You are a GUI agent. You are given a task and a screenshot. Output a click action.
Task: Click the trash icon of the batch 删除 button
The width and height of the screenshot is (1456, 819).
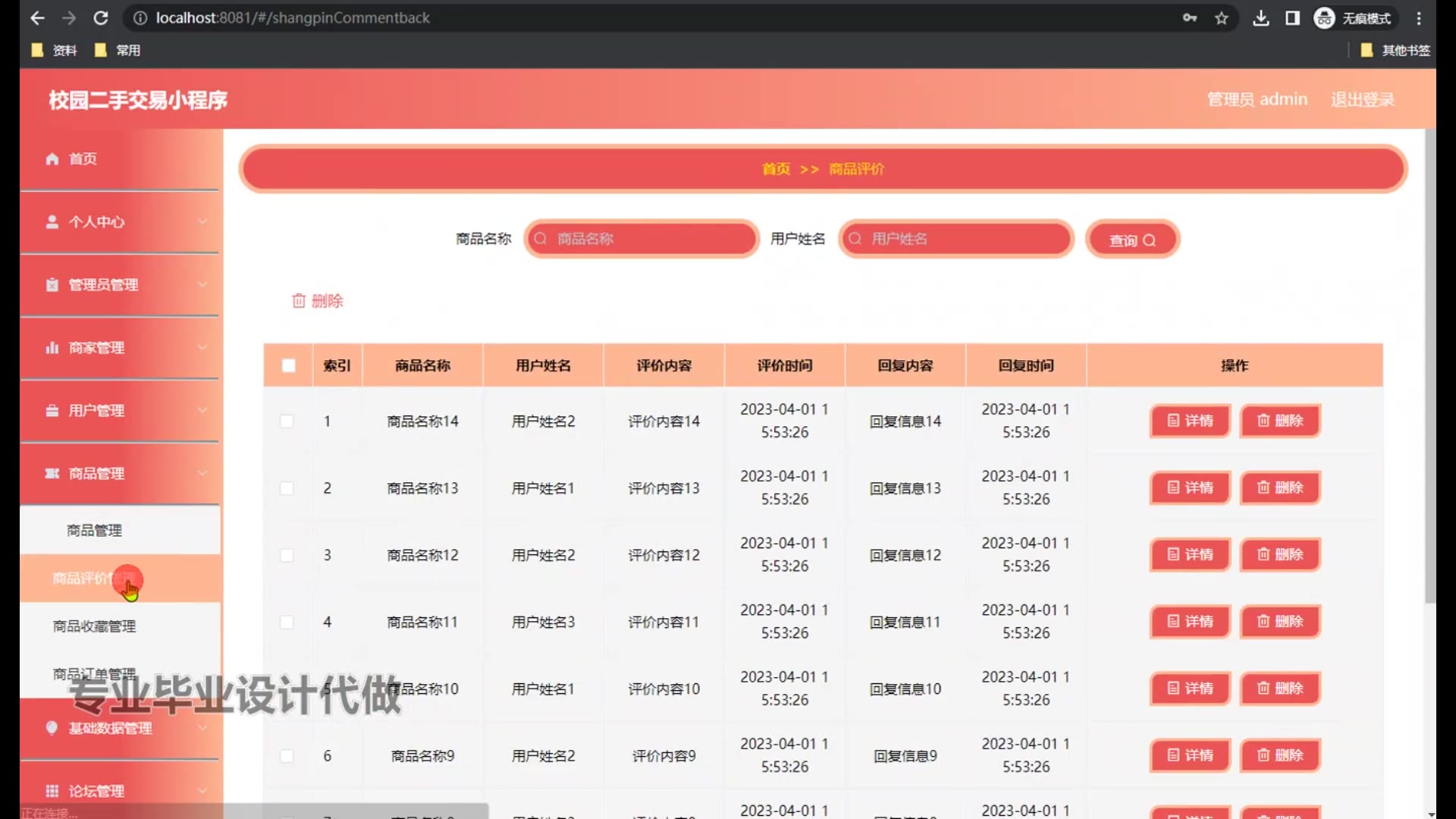[299, 301]
